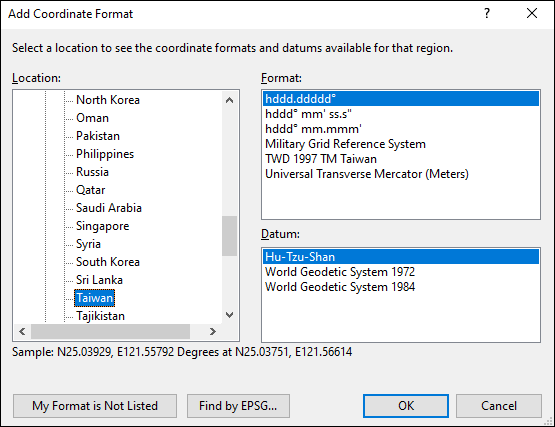Select Military Grid Reference System format
This screenshot has height=427, width=555.
pyautogui.click(x=401, y=144)
